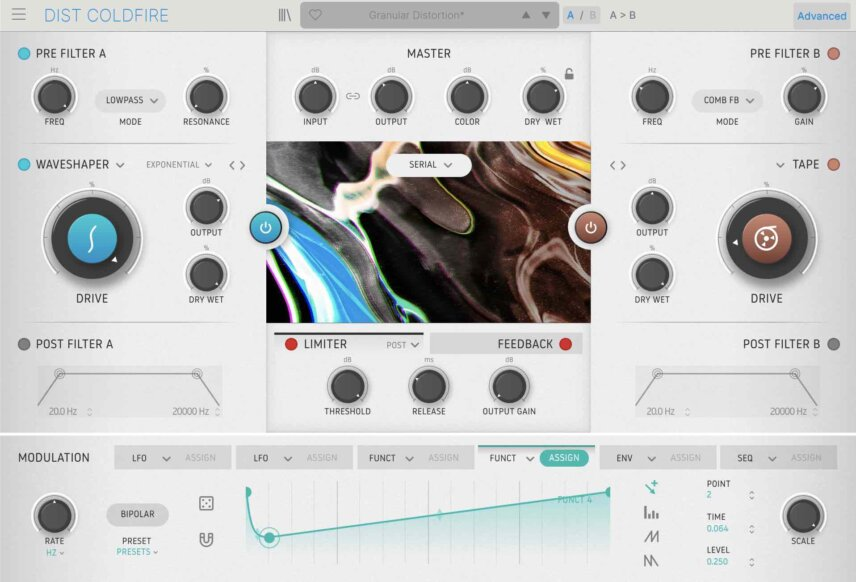Click the large Waveshaper DRIVE knob

[92, 239]
